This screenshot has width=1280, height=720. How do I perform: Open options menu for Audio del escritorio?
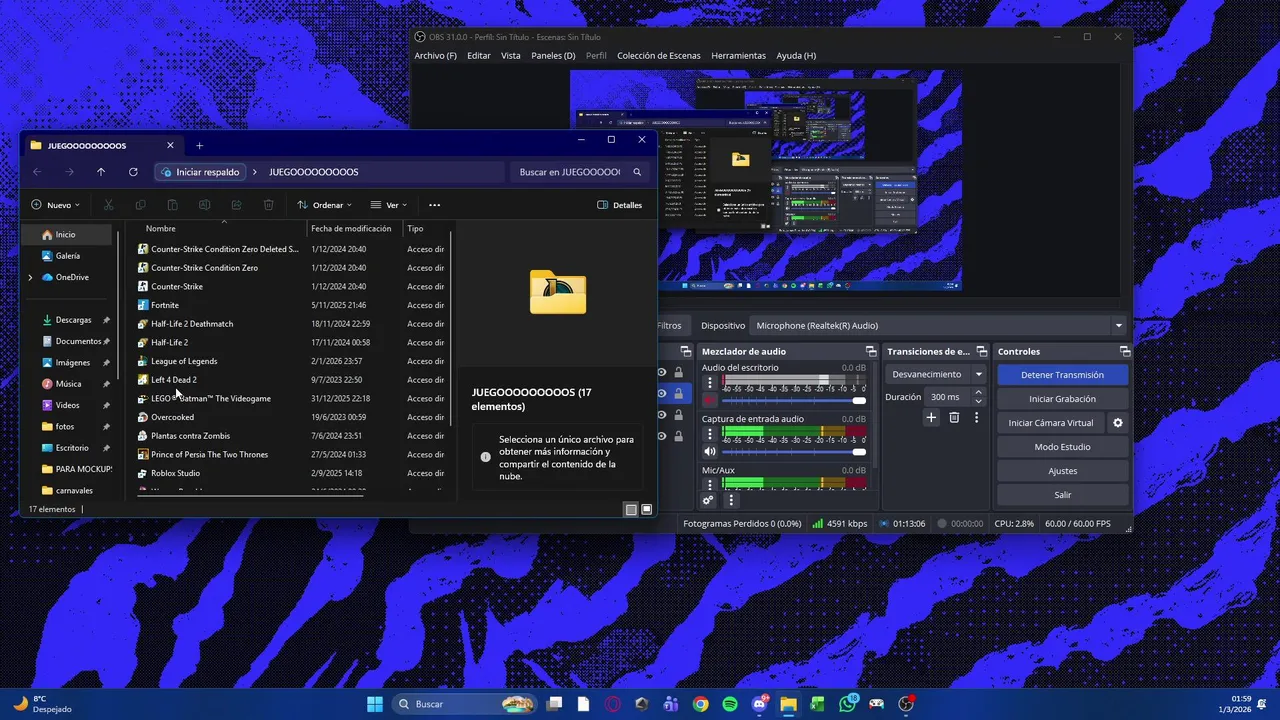click(710, 382)
